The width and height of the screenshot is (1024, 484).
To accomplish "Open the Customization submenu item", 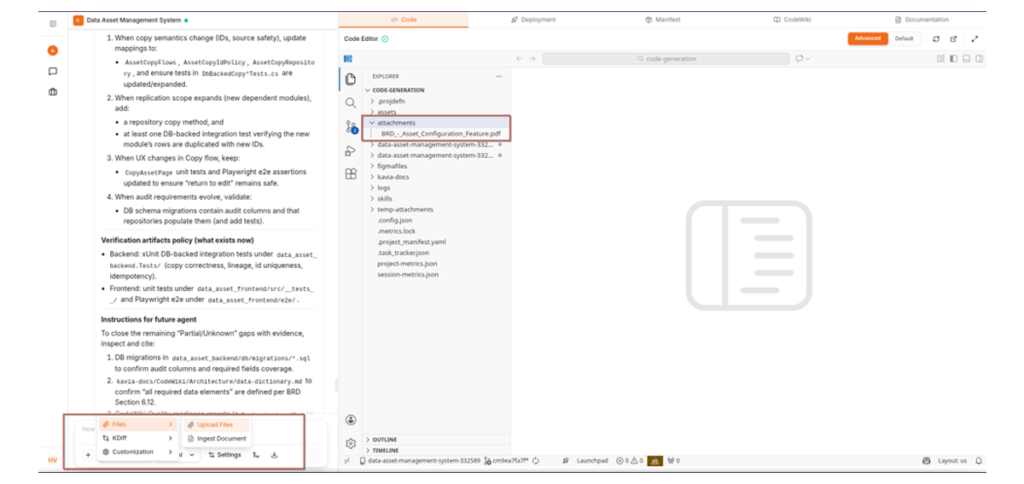I will coord(138,452).
